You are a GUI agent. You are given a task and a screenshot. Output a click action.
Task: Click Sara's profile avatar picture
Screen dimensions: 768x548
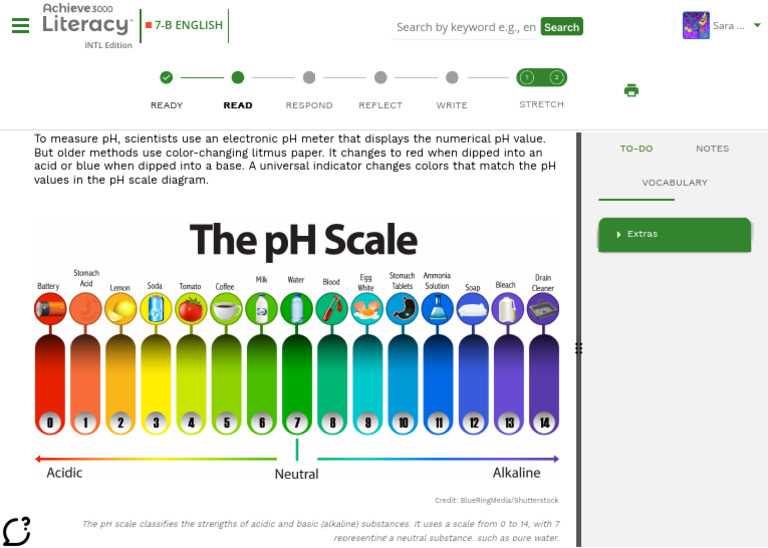696,26
